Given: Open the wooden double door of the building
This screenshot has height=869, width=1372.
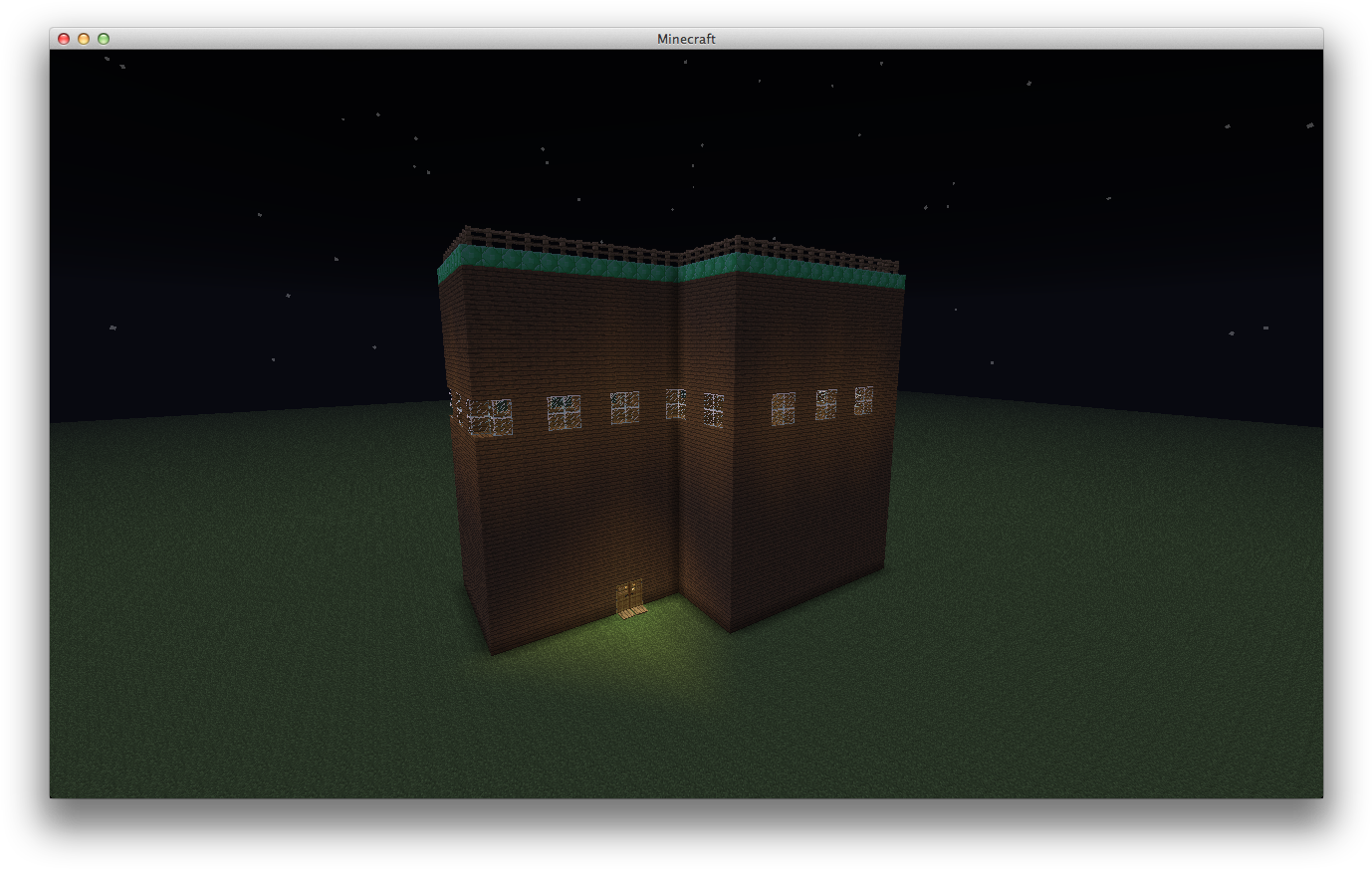Looking at the screenshot, I should click(x=629, y=594).
